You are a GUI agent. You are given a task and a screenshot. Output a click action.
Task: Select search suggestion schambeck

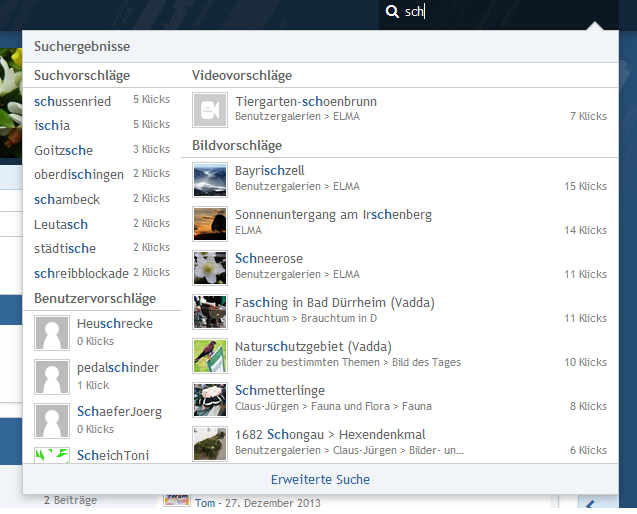tap(67, 200)
